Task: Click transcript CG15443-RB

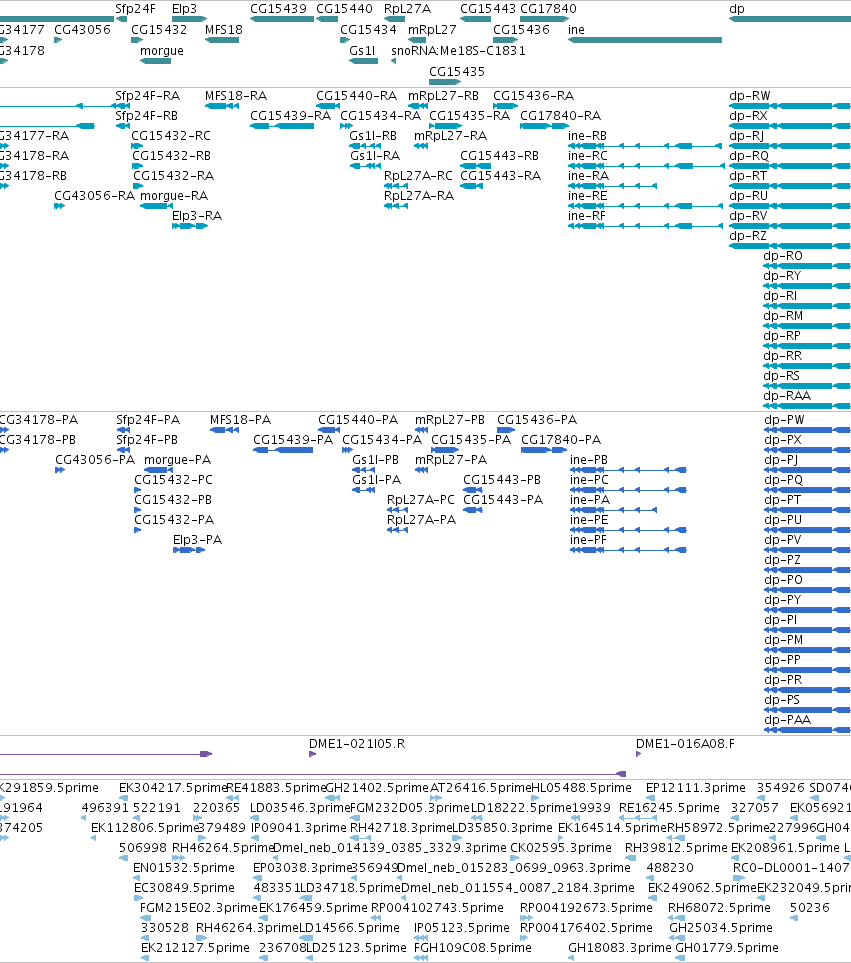Action: [x=500, y=156]
